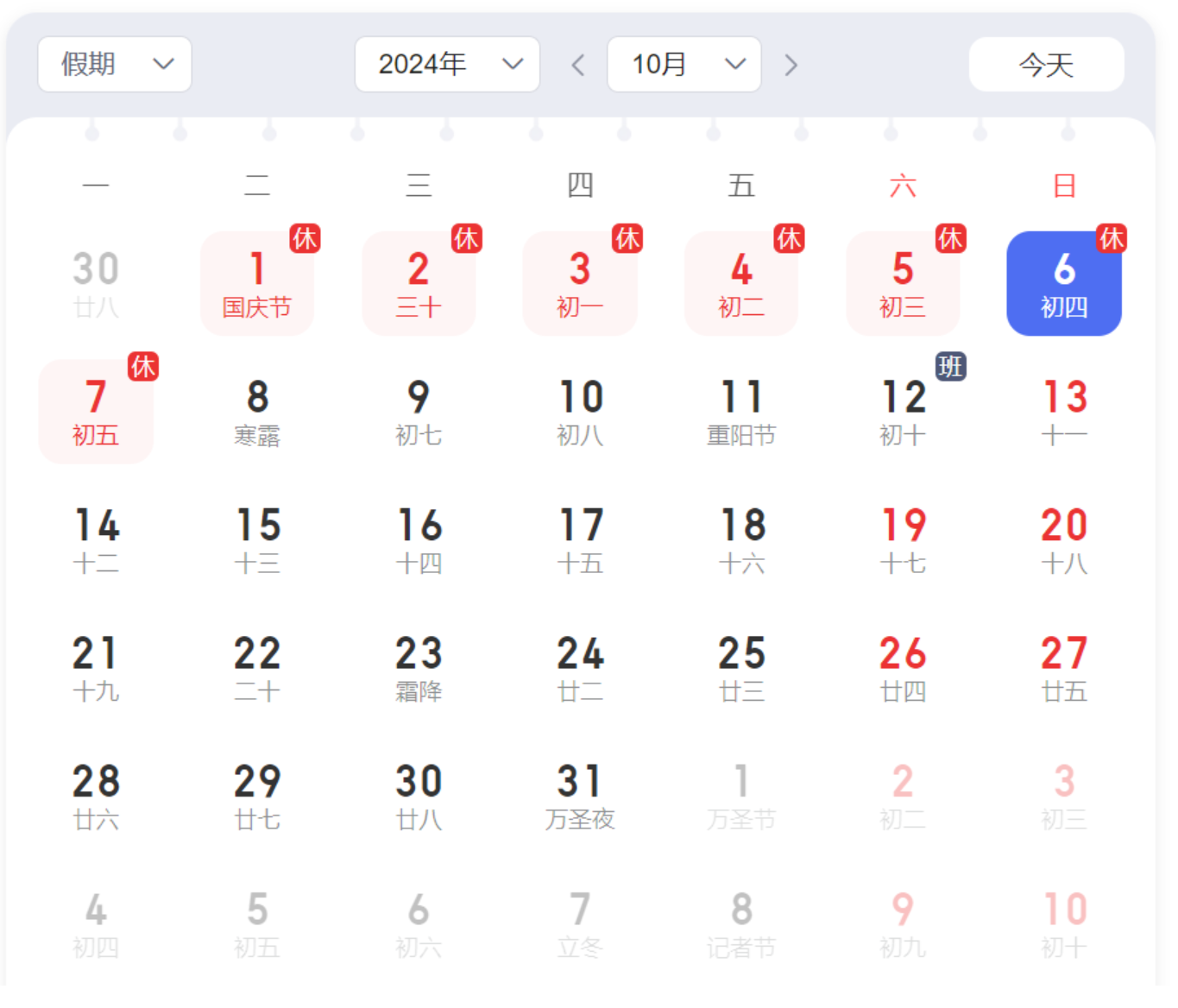Screen dimensions: 1178x1008
Task: Select November 2 初二
Action: (x=903, y=797)
